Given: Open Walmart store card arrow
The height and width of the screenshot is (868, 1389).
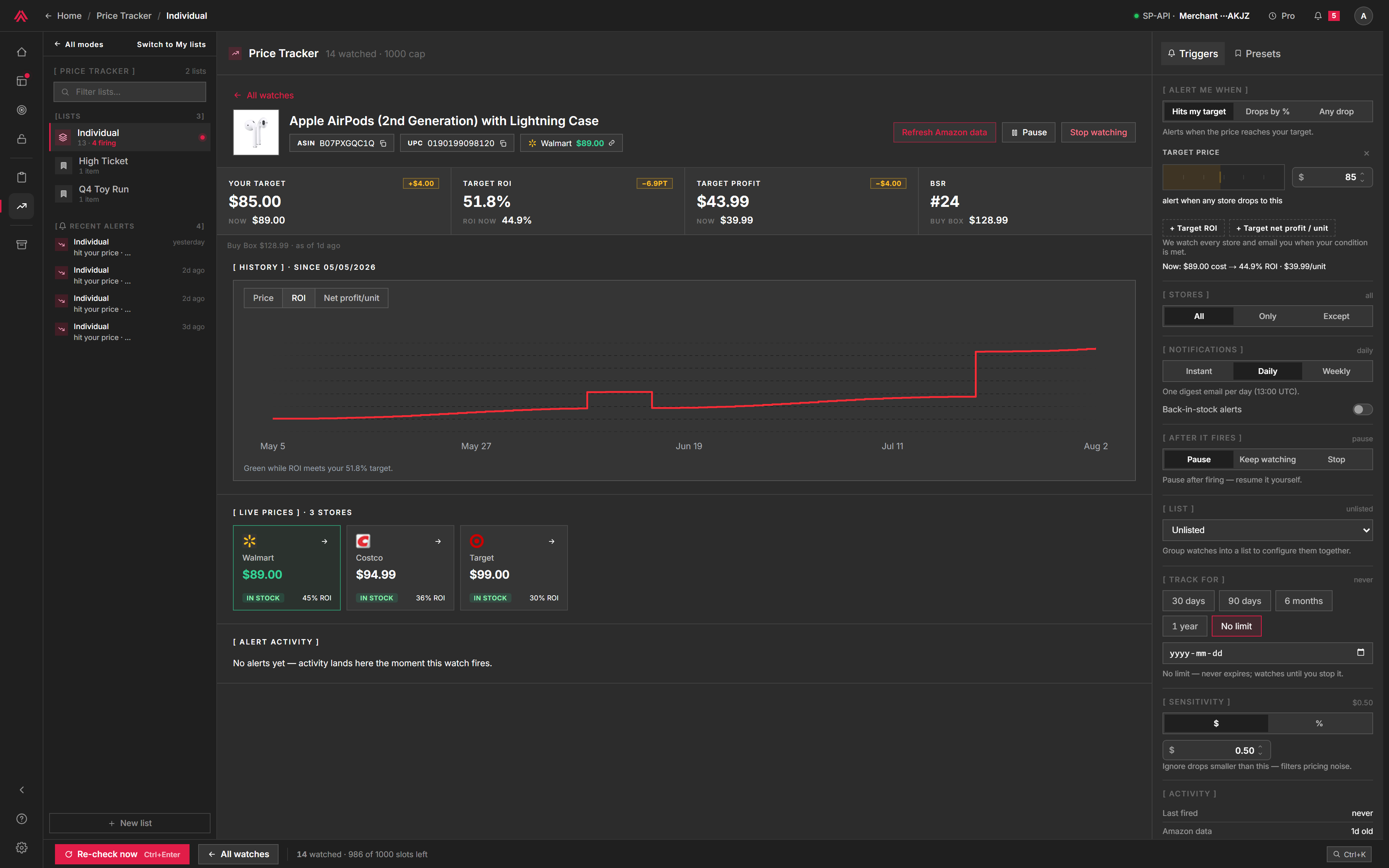Looking at the screenshot, I should (324, 541).
